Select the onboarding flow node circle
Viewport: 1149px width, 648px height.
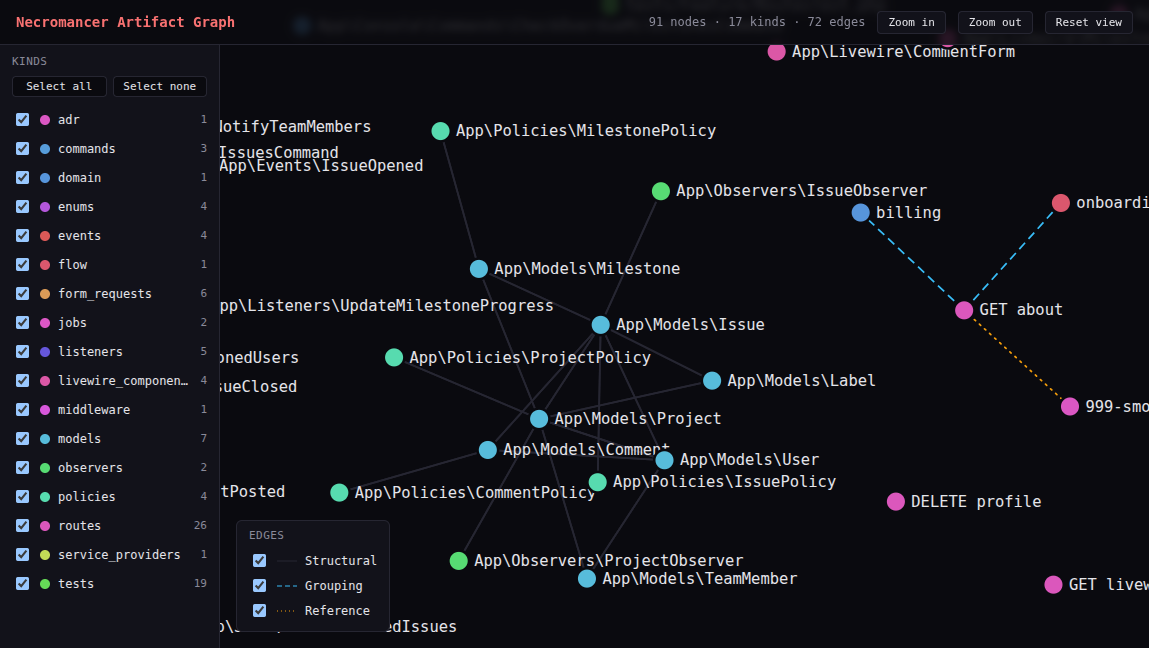tap(1060, 203)
